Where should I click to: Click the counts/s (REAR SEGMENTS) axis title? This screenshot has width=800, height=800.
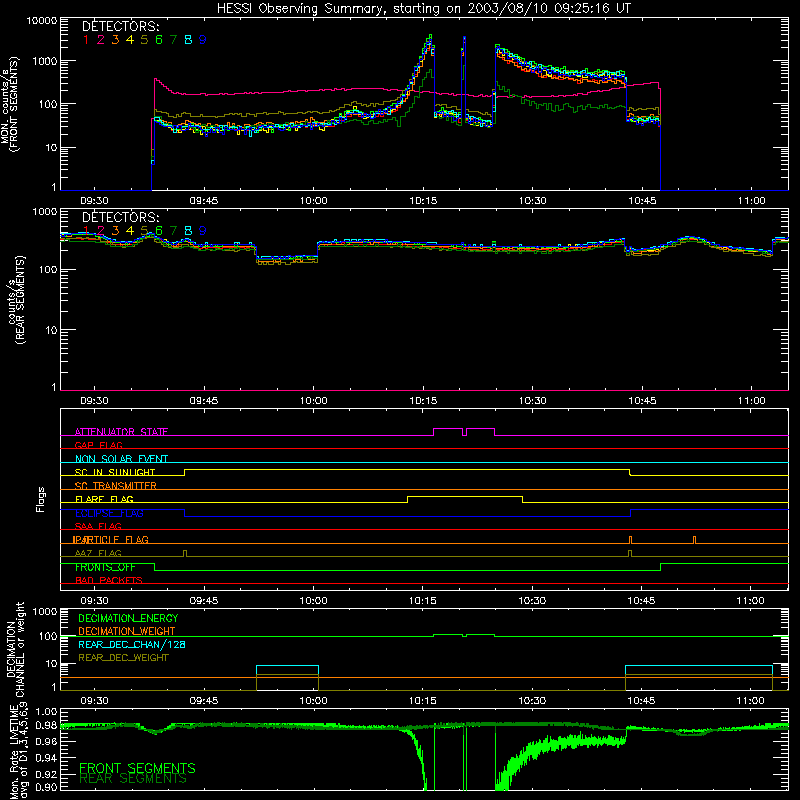coord(16,300)
